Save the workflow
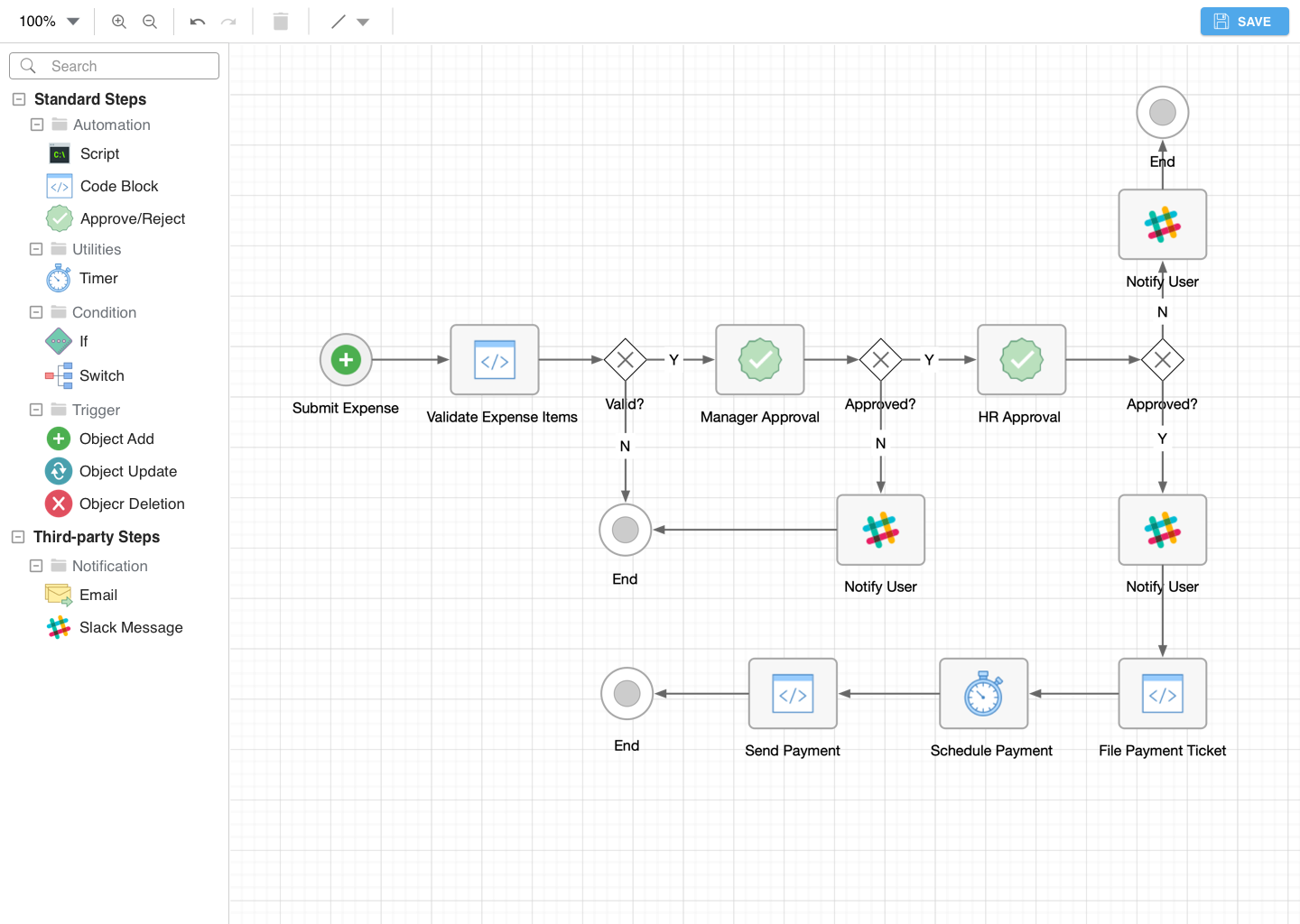Viewport: 1300px width, 924px height. (x=1244, y=21)
